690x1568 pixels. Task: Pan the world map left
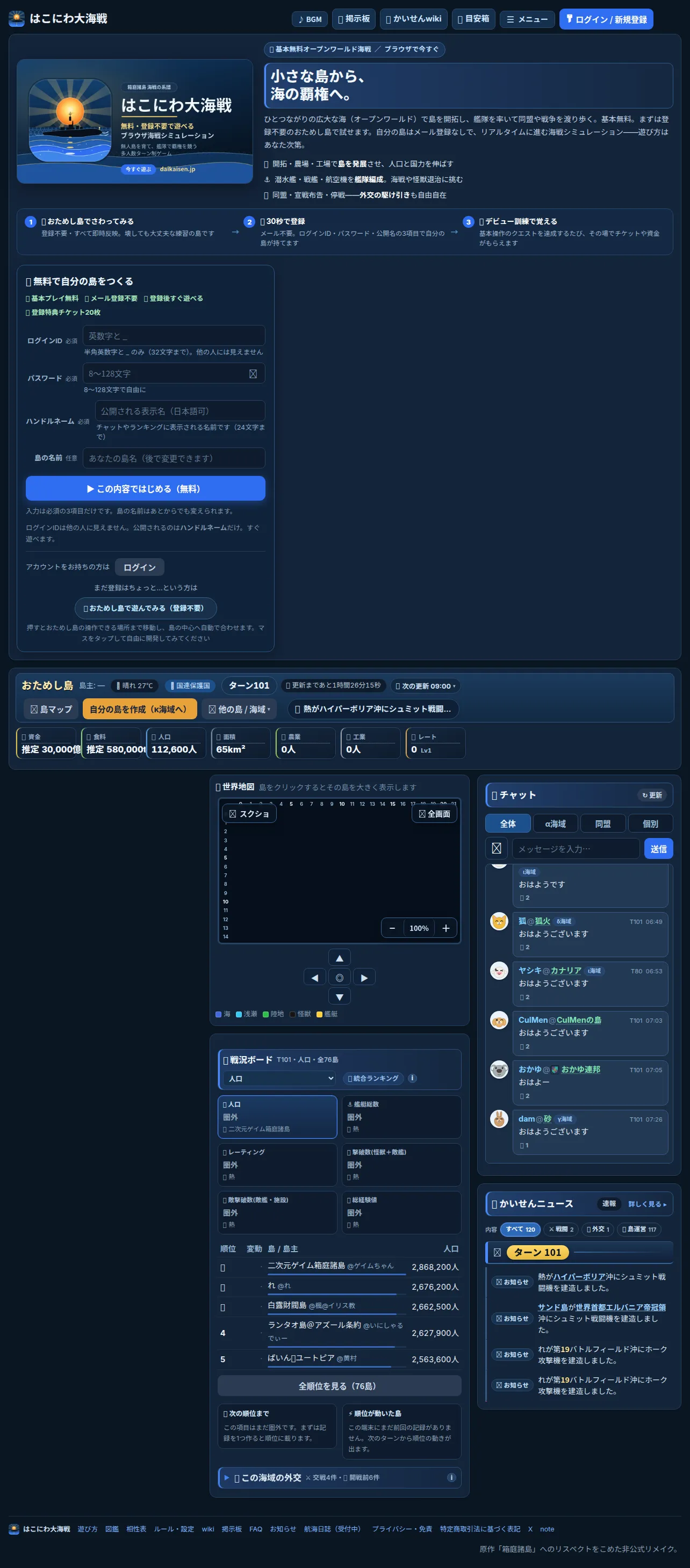(x=315, y=978)
